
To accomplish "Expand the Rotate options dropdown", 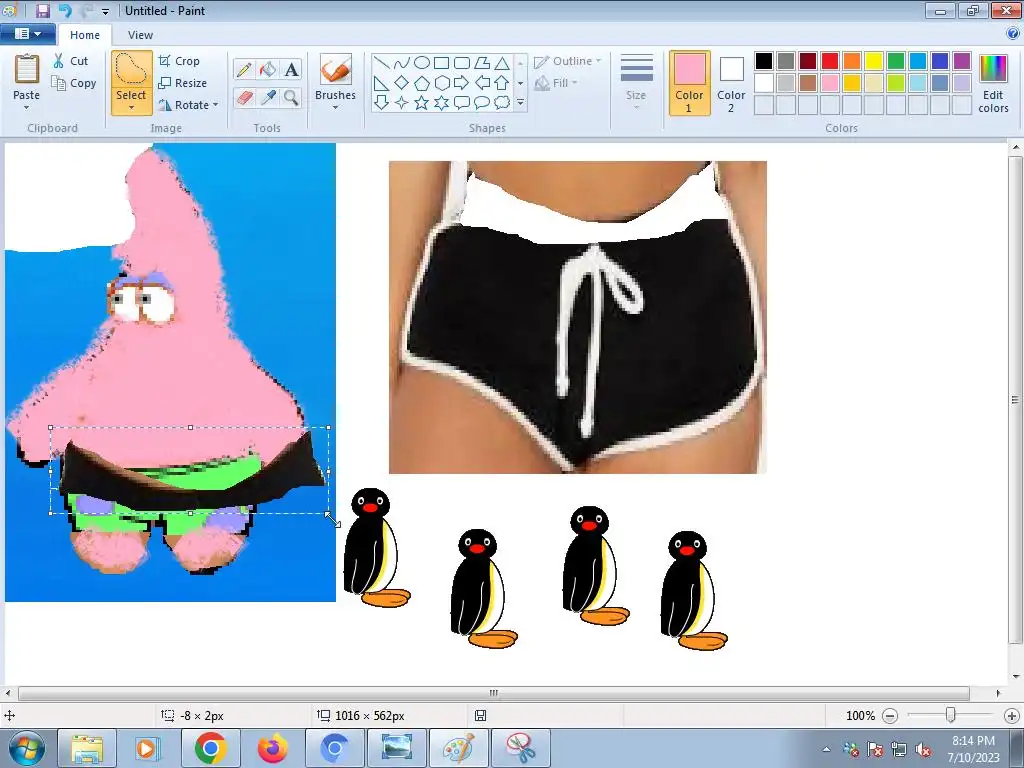I will (x=216, y=104).
